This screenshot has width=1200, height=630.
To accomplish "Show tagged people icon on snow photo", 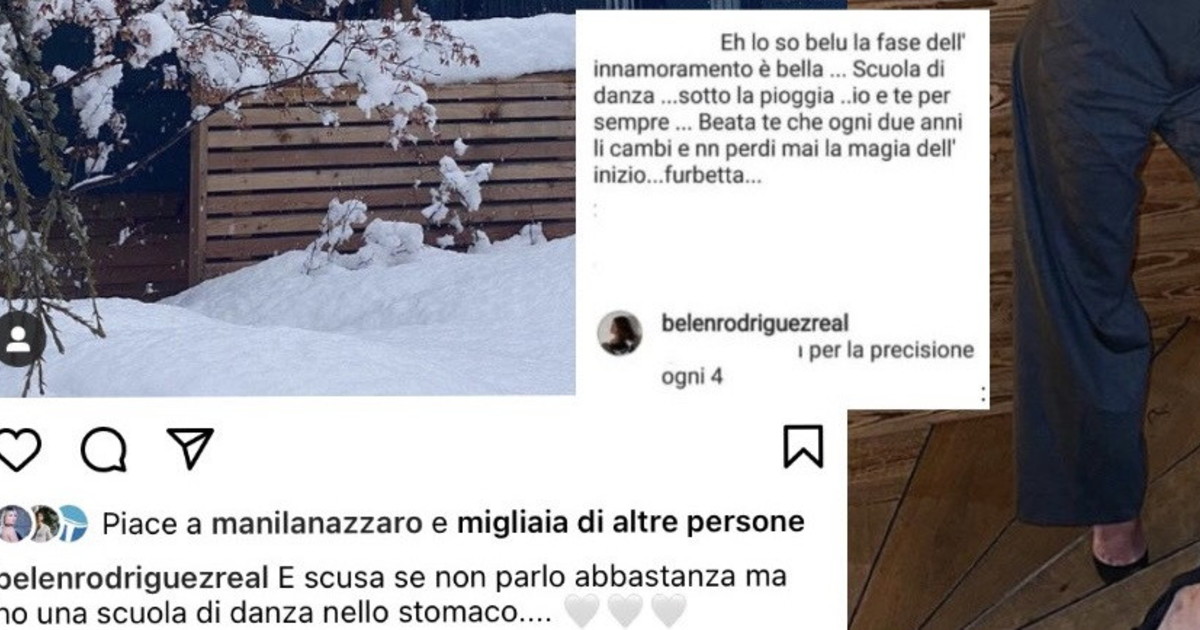I will [x=19, y=339].
